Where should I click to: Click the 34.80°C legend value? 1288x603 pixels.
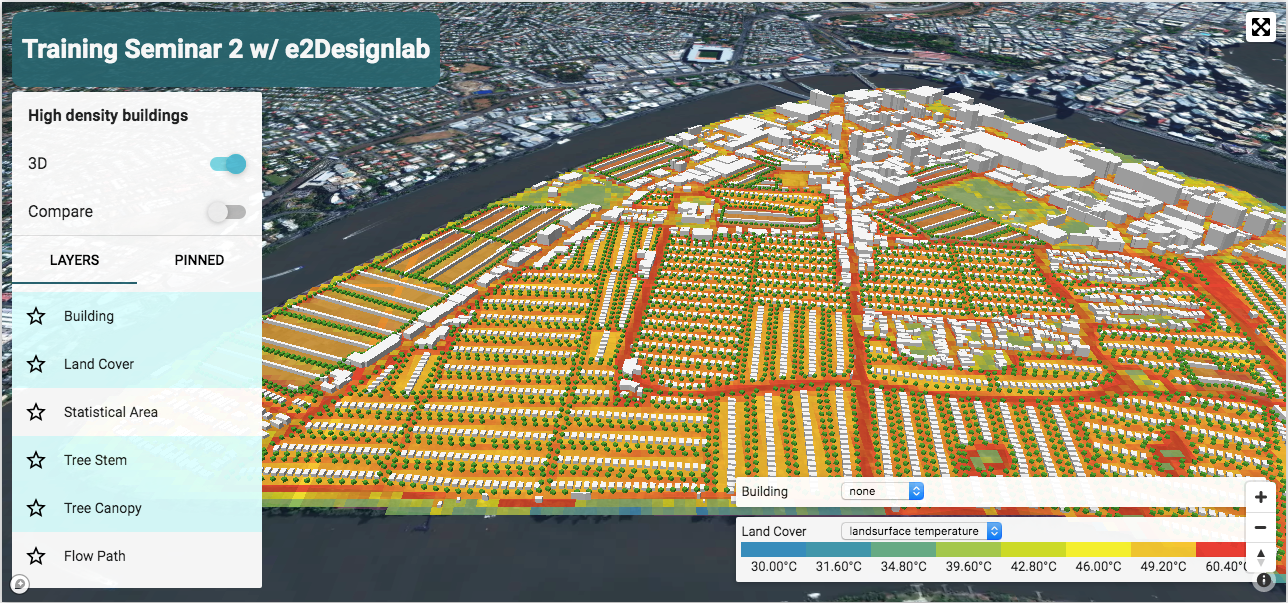coord(904,567)
